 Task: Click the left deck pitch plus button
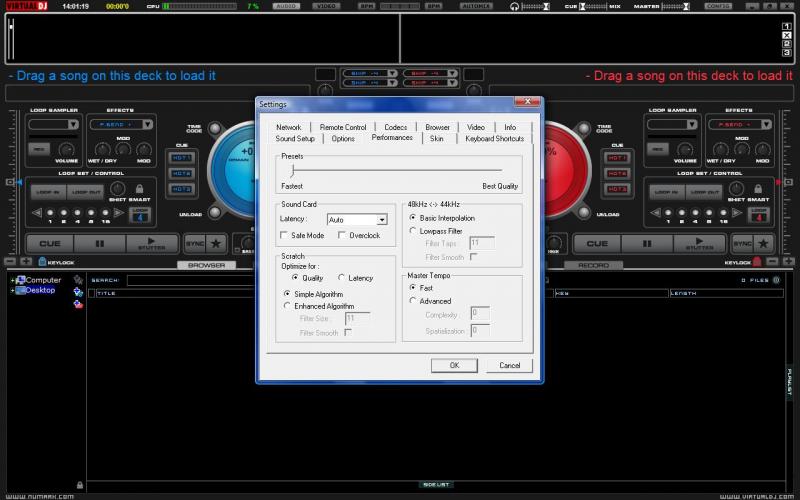point(26,262)
